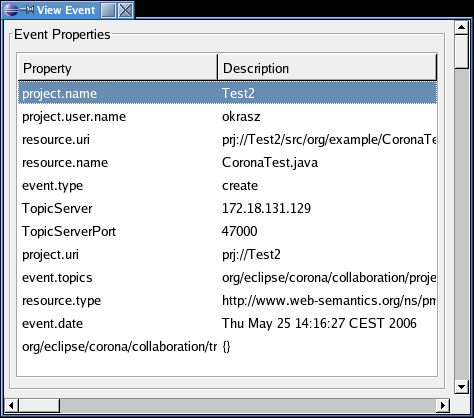Screen dimensions: 474x418
Task: Click the horizontal scrollbar left arrow
Action: tap(11, 406)
